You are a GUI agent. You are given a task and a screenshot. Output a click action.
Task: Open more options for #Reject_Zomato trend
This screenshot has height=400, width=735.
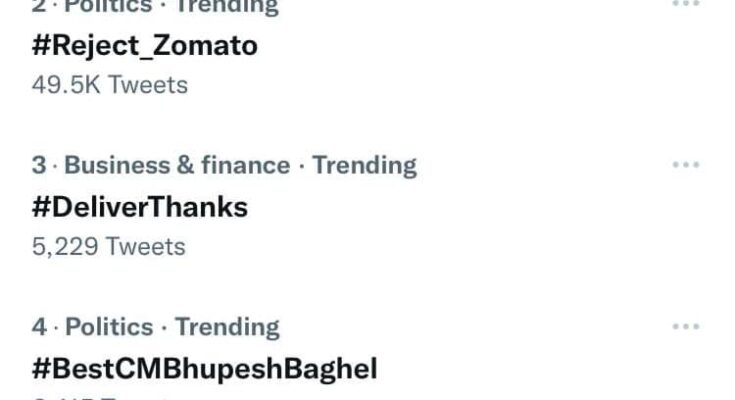coord(685,4)
